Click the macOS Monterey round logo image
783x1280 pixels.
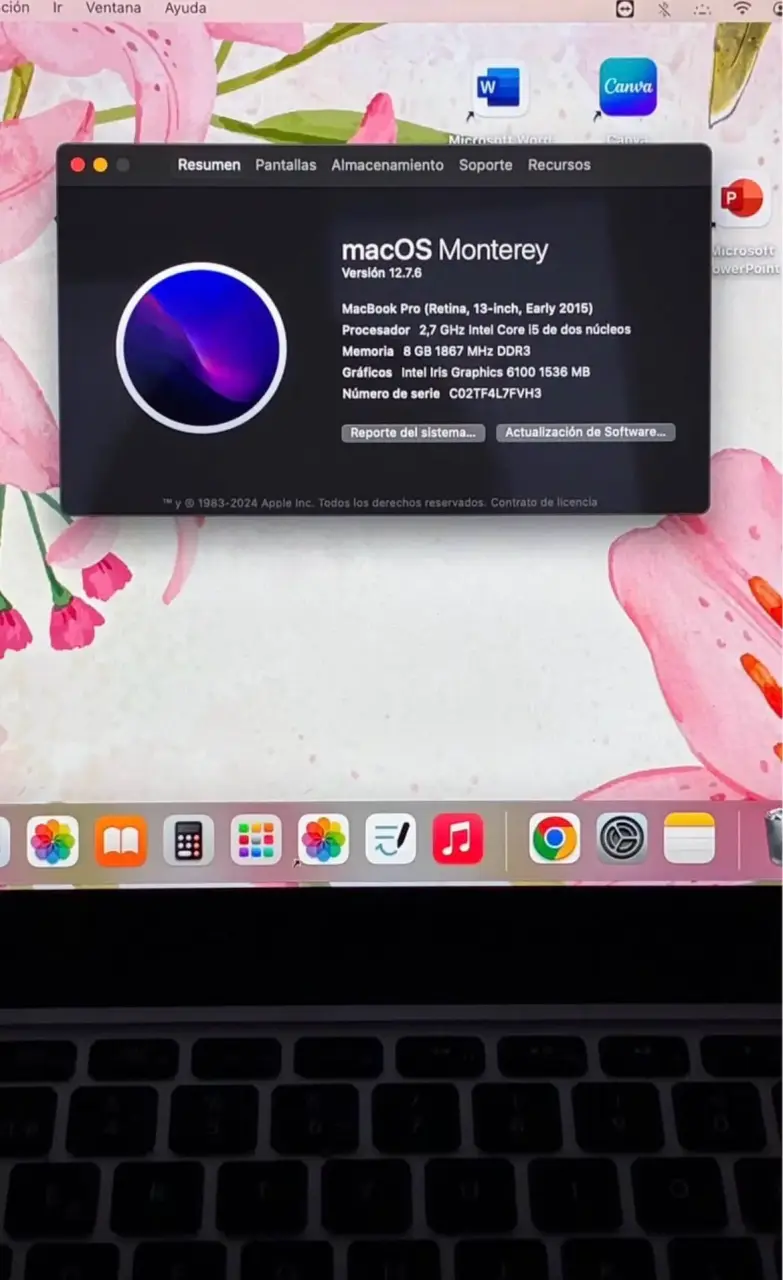201,348
